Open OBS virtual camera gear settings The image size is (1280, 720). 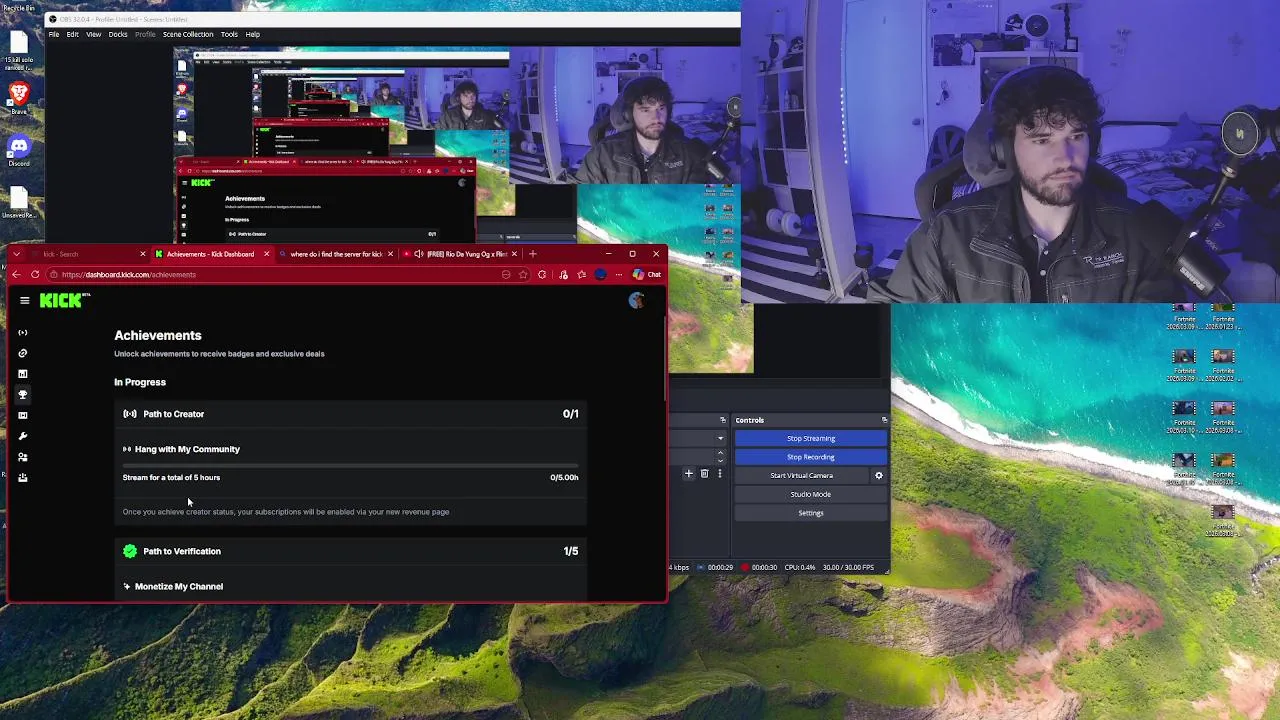coord(879,476)
